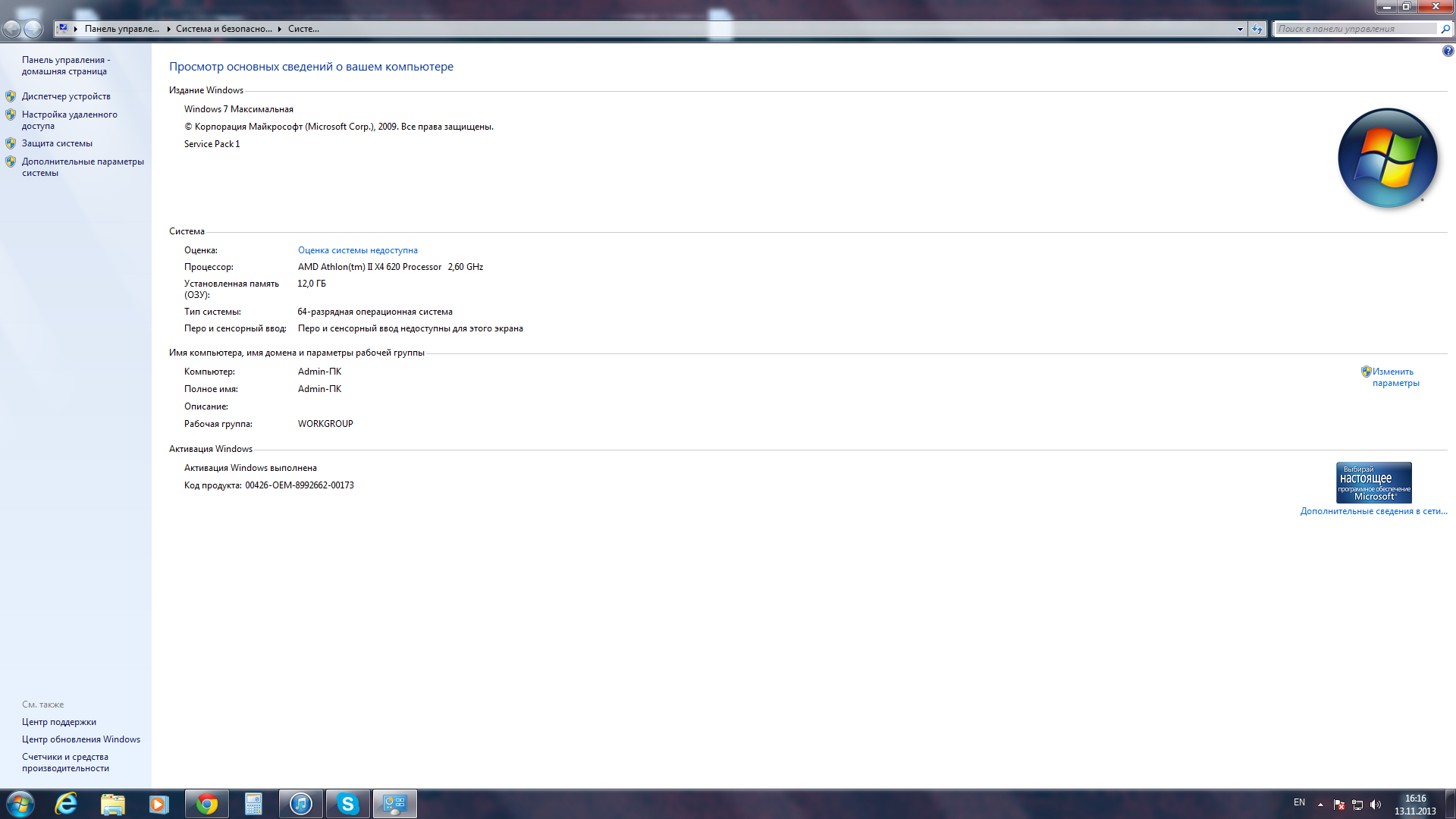Open Advanced system settings link
This screenshot has width=1456, height=819.
point(82,167)
